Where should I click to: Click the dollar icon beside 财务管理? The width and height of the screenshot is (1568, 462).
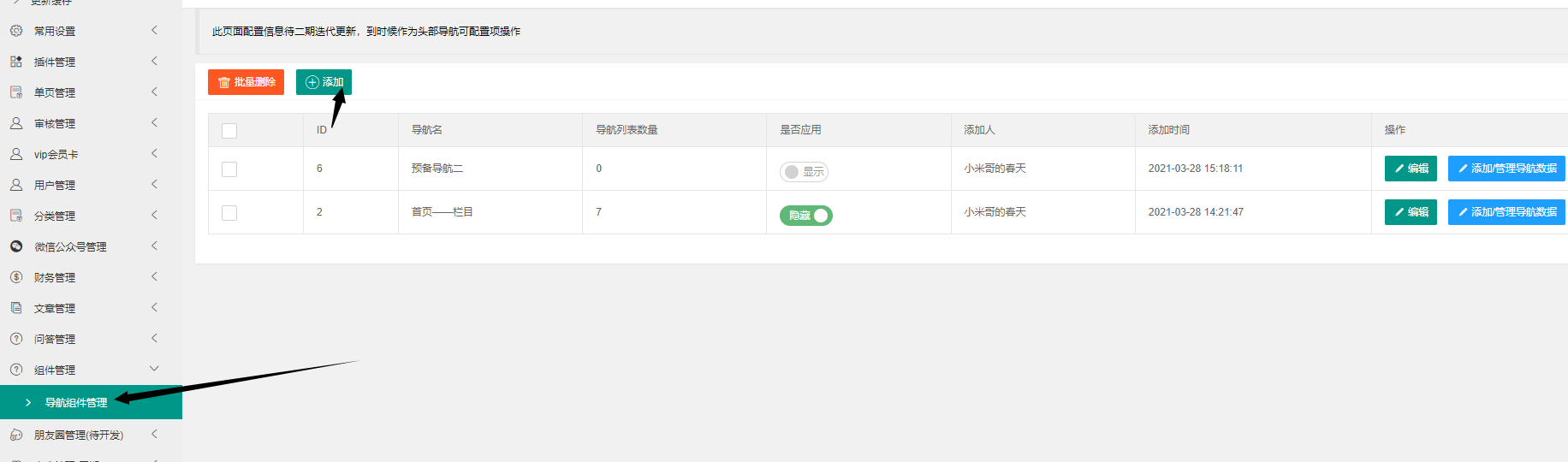(x=16, y=277)
